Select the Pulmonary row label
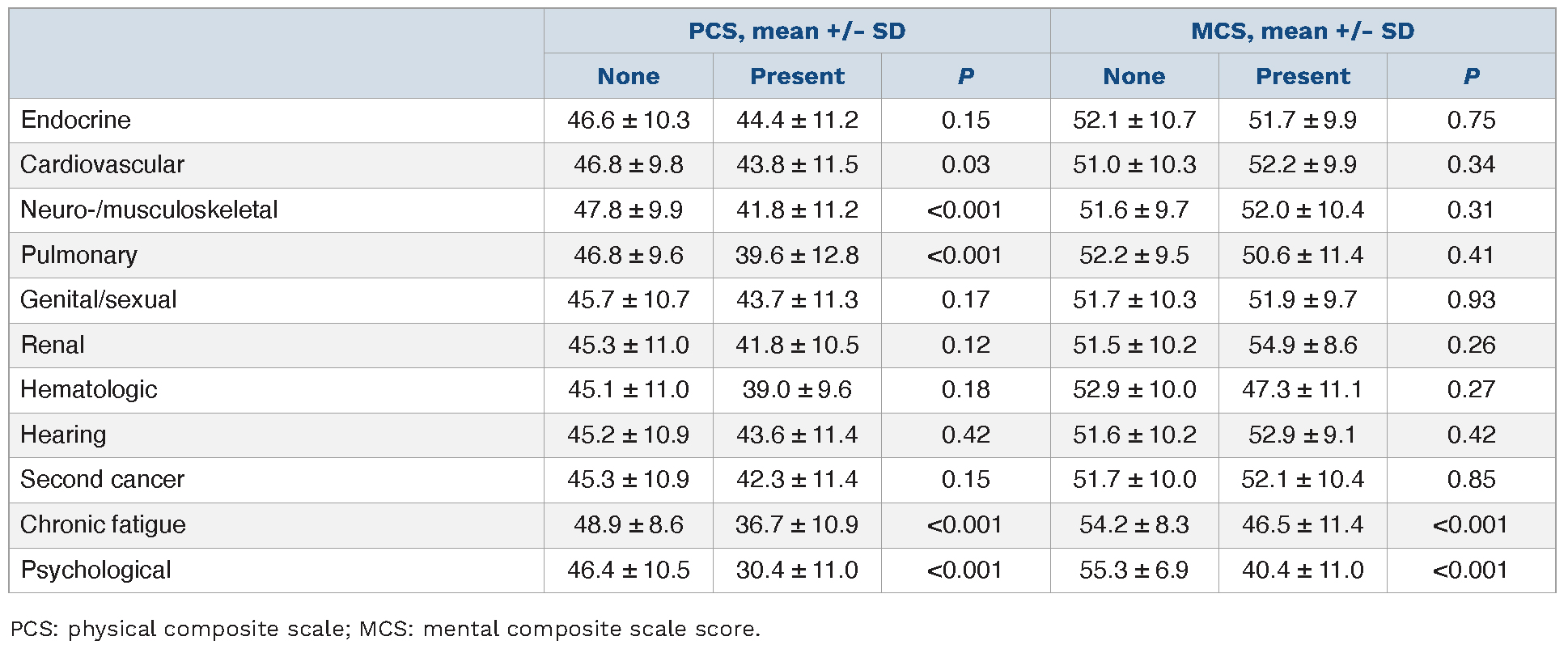 79,256
